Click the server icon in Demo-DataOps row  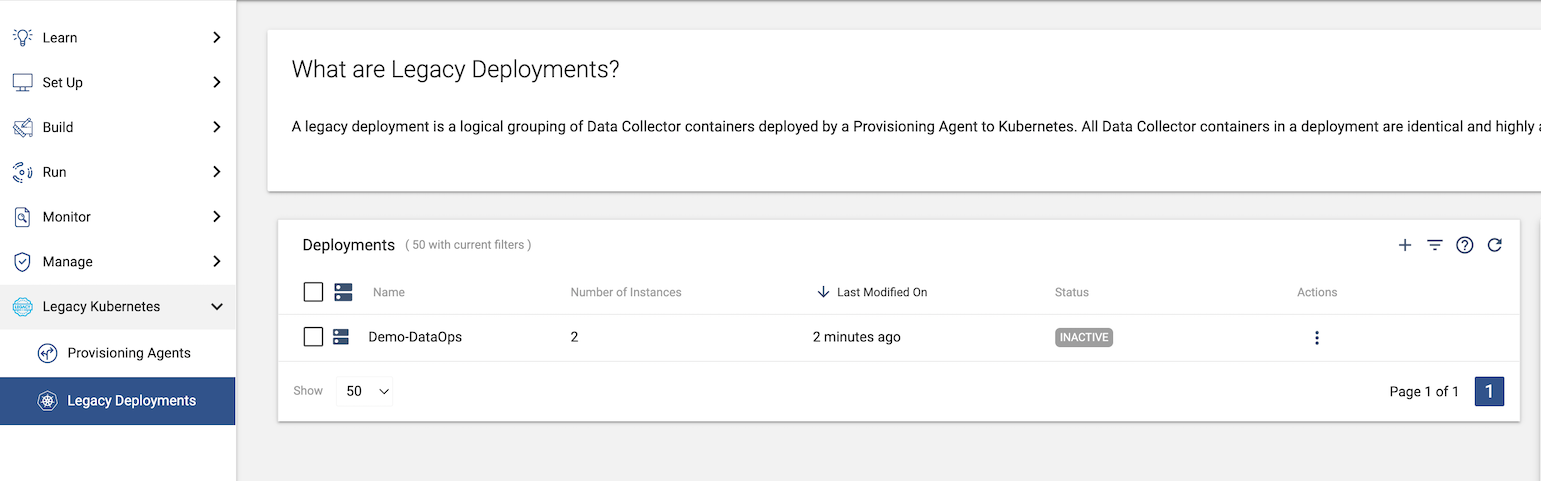tap(341, 337)
